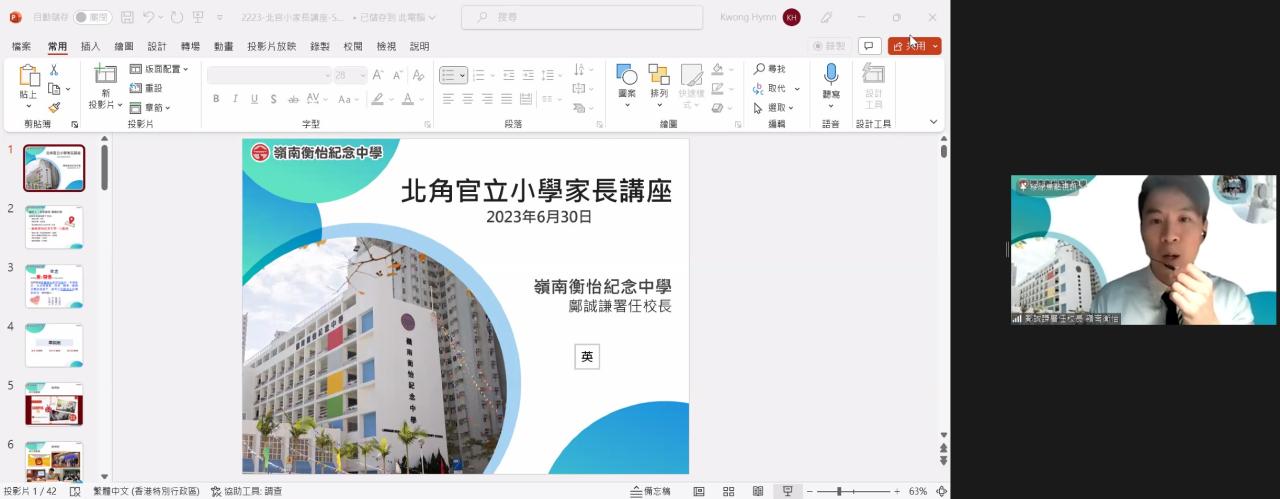The width and height of the screenshot is (1280, 499).
Task: Click the pen icon beside user avatar
Action: click(826, 17)
